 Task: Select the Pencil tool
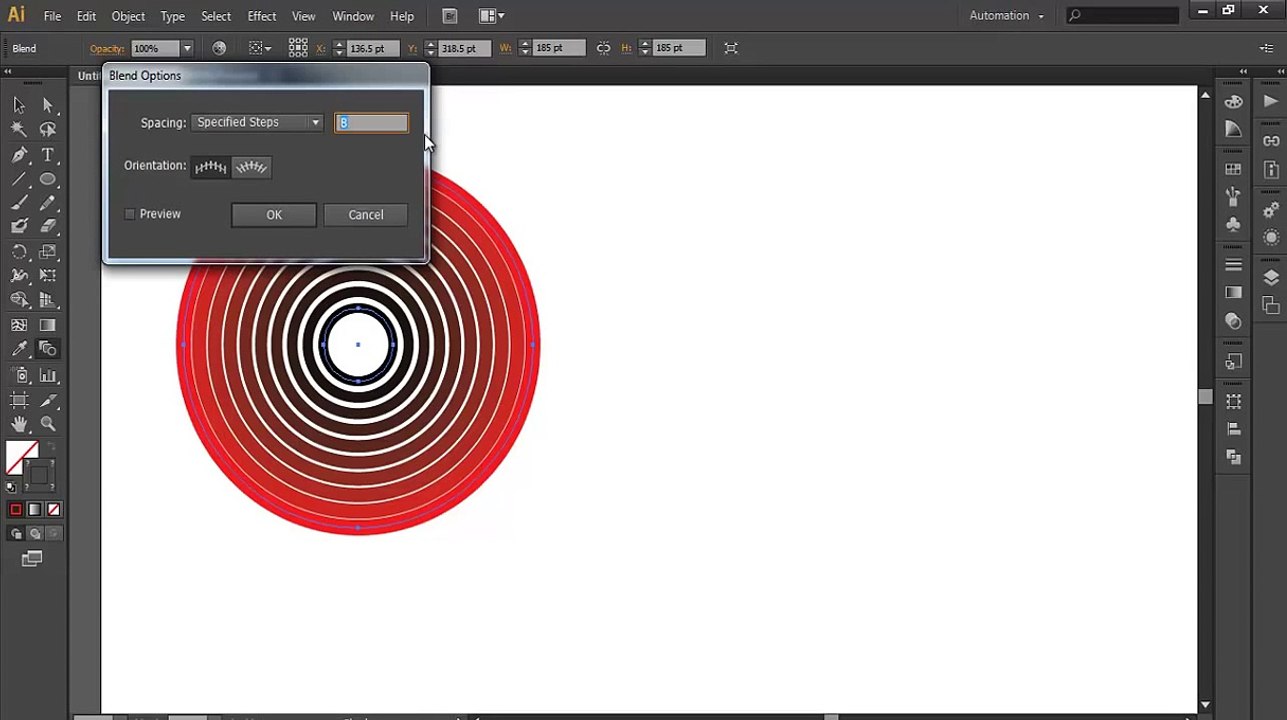(x=47, y=203)
